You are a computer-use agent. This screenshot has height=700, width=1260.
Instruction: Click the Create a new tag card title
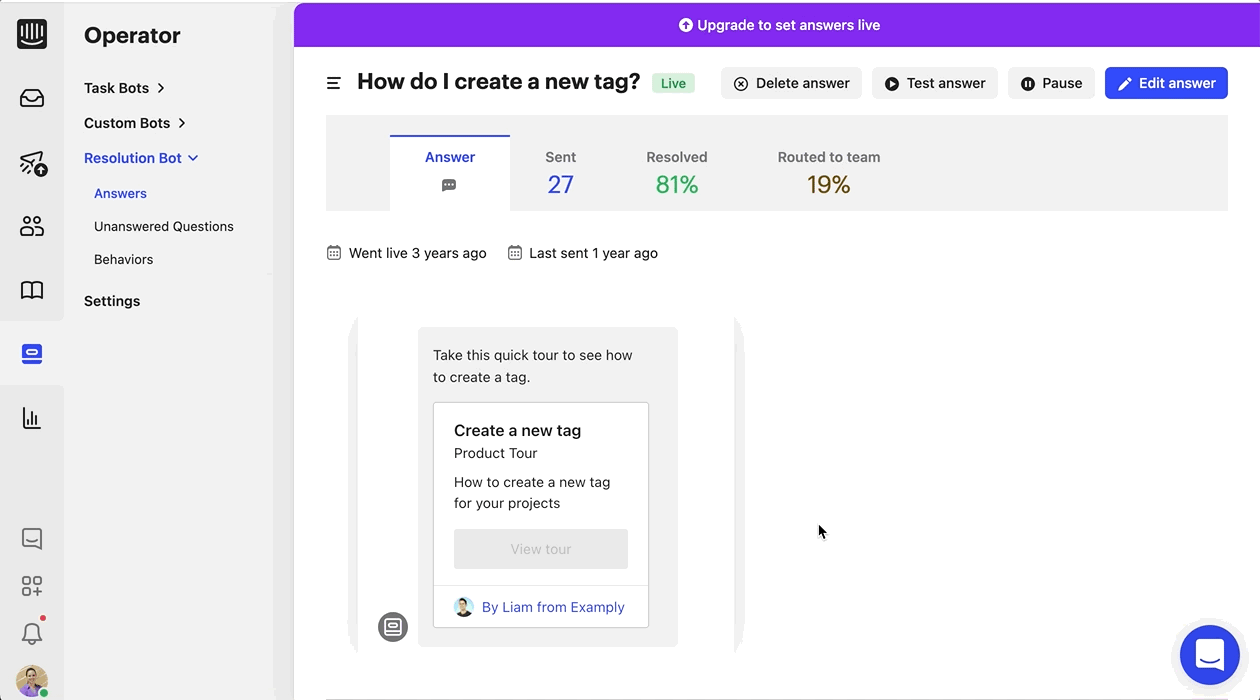pyautogui.click(x=517, y=431)
